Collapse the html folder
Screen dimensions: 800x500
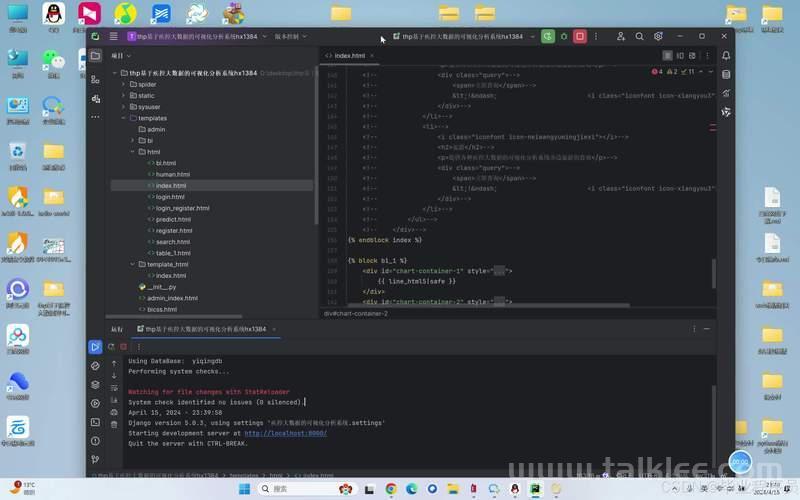[x=132, y=152]
